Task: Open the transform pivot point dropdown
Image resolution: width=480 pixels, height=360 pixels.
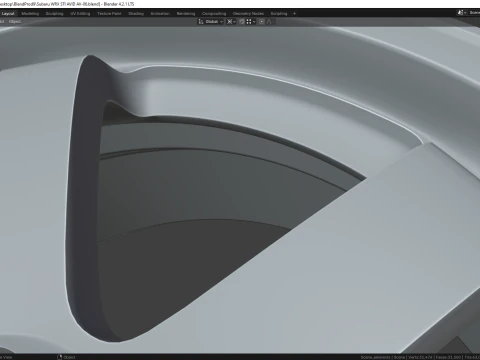Action: [231, 22]
